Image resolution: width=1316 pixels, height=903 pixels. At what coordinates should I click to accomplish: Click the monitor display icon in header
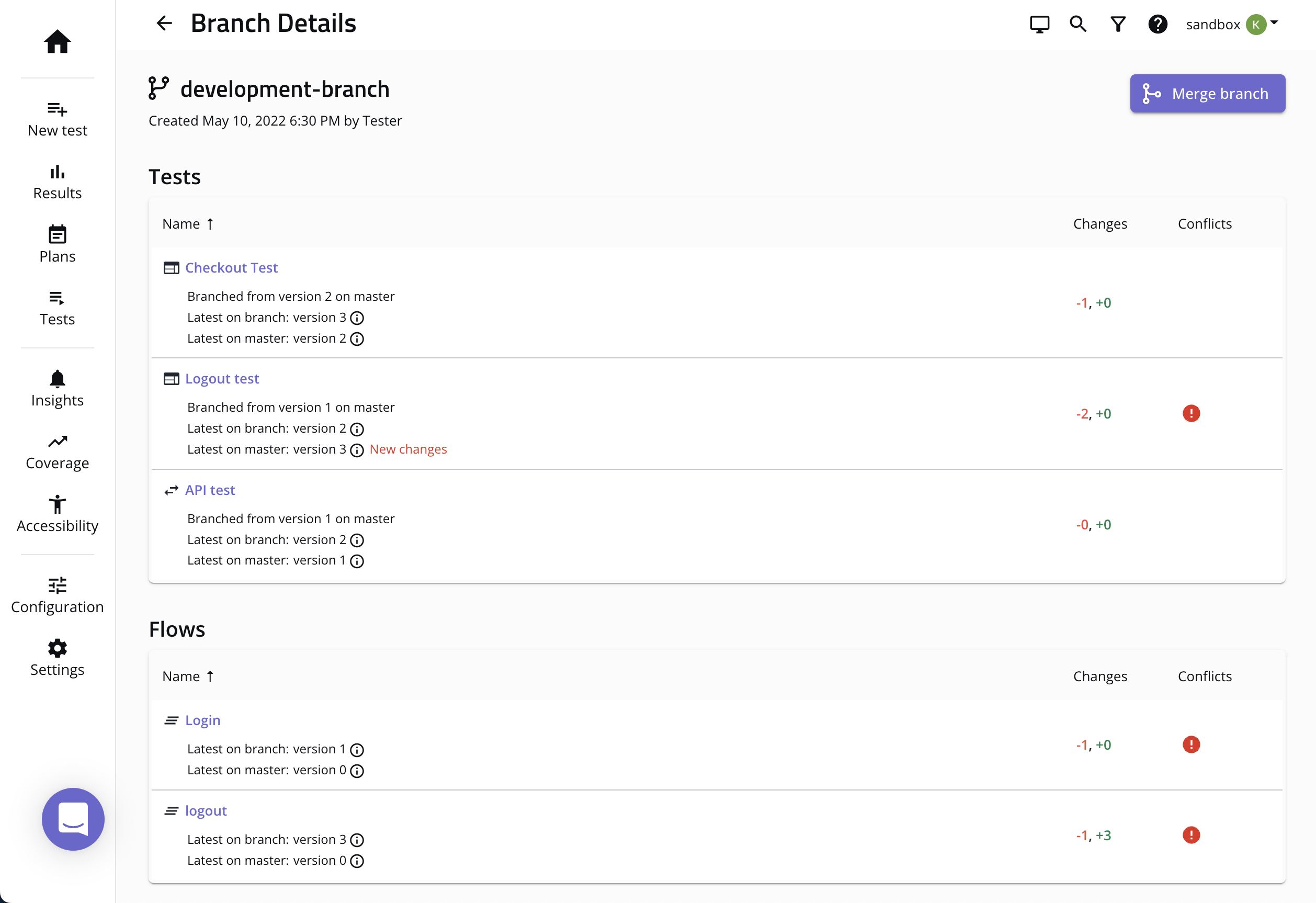[1039, 24]
